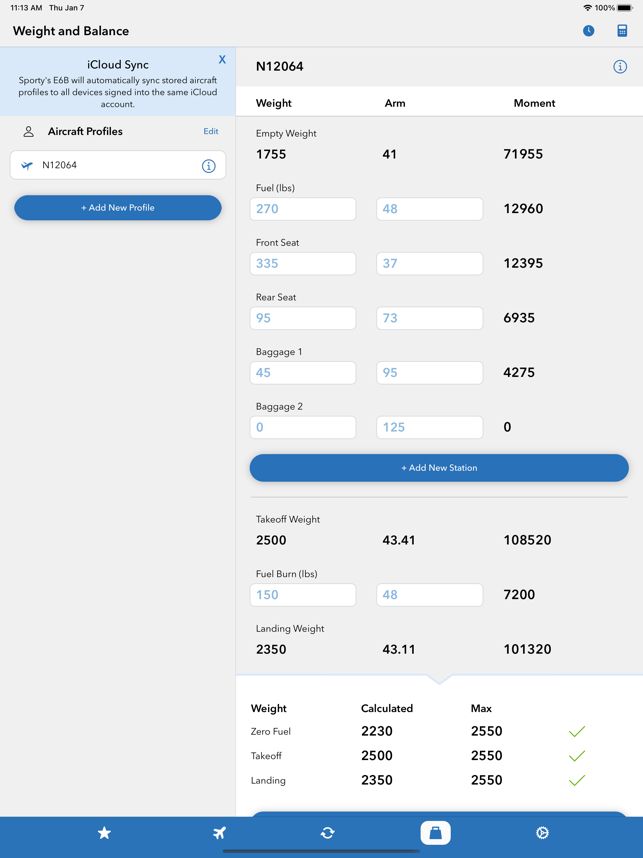Open the conversions arrows tab
Image resolution: width=643 pixels, height=858 pixels.
[x=327, y=833]
